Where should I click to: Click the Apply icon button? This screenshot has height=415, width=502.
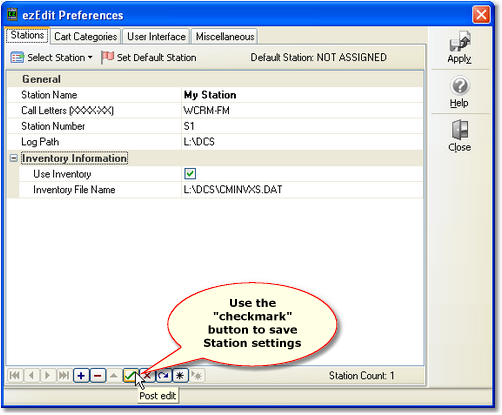pyautogui.click(x=459, y=47)
